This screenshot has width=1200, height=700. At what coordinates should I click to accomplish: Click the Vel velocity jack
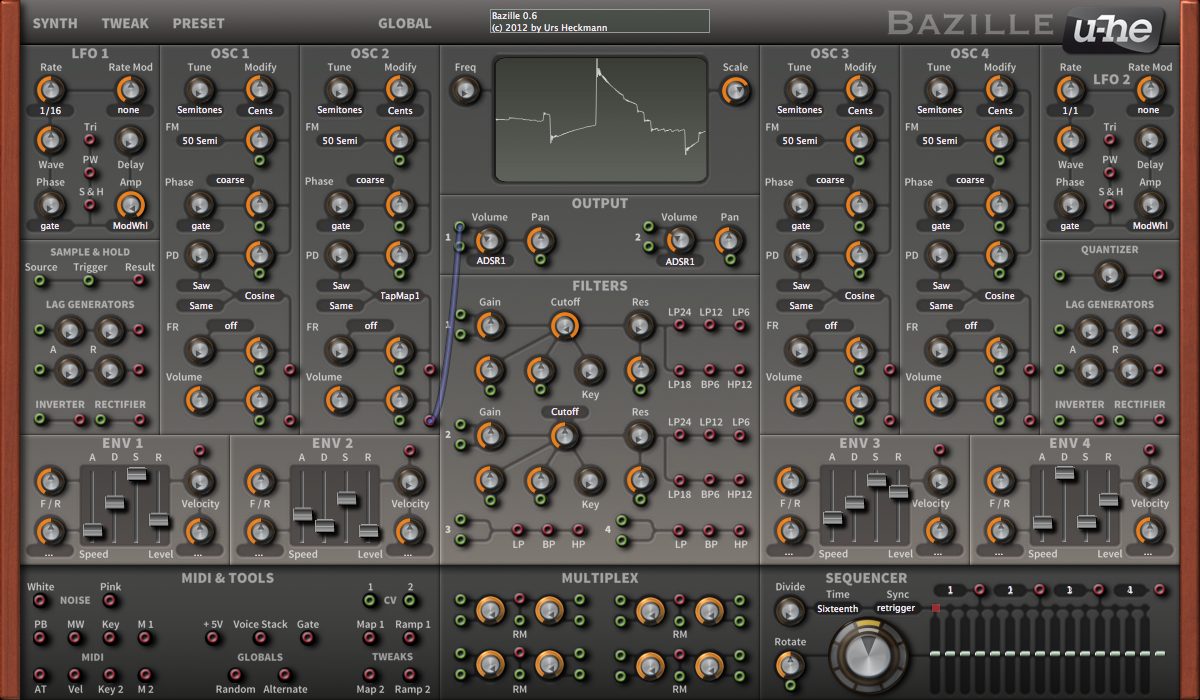click(75, 675)
